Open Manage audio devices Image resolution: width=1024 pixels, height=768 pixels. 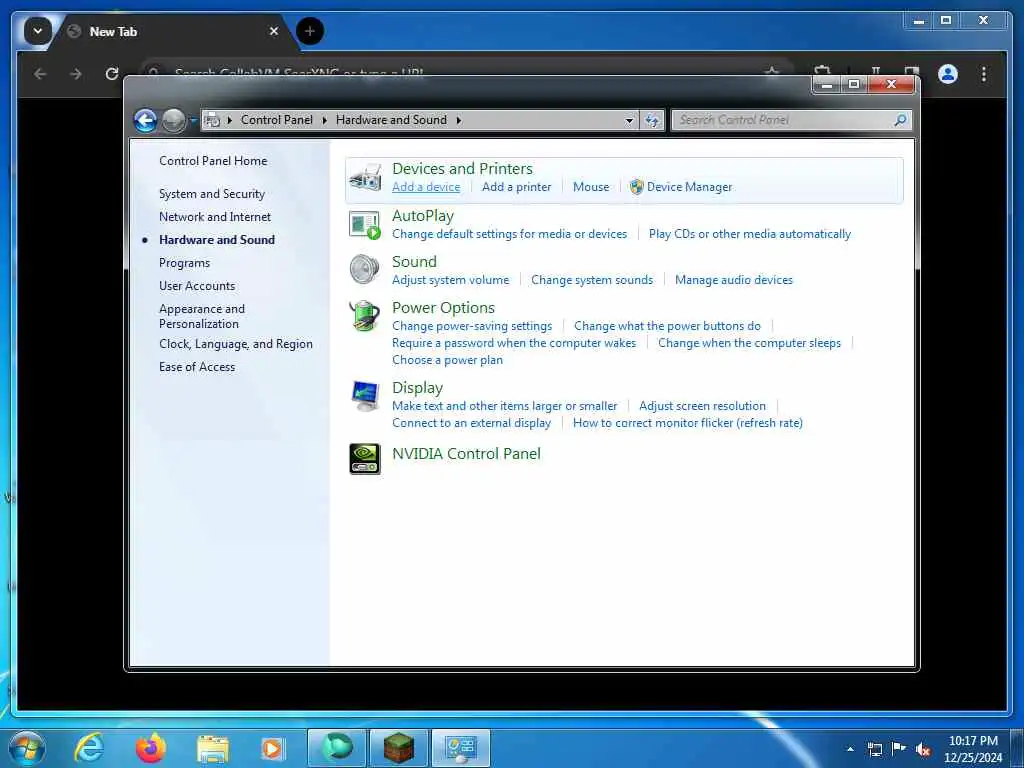tap(733, 280)
